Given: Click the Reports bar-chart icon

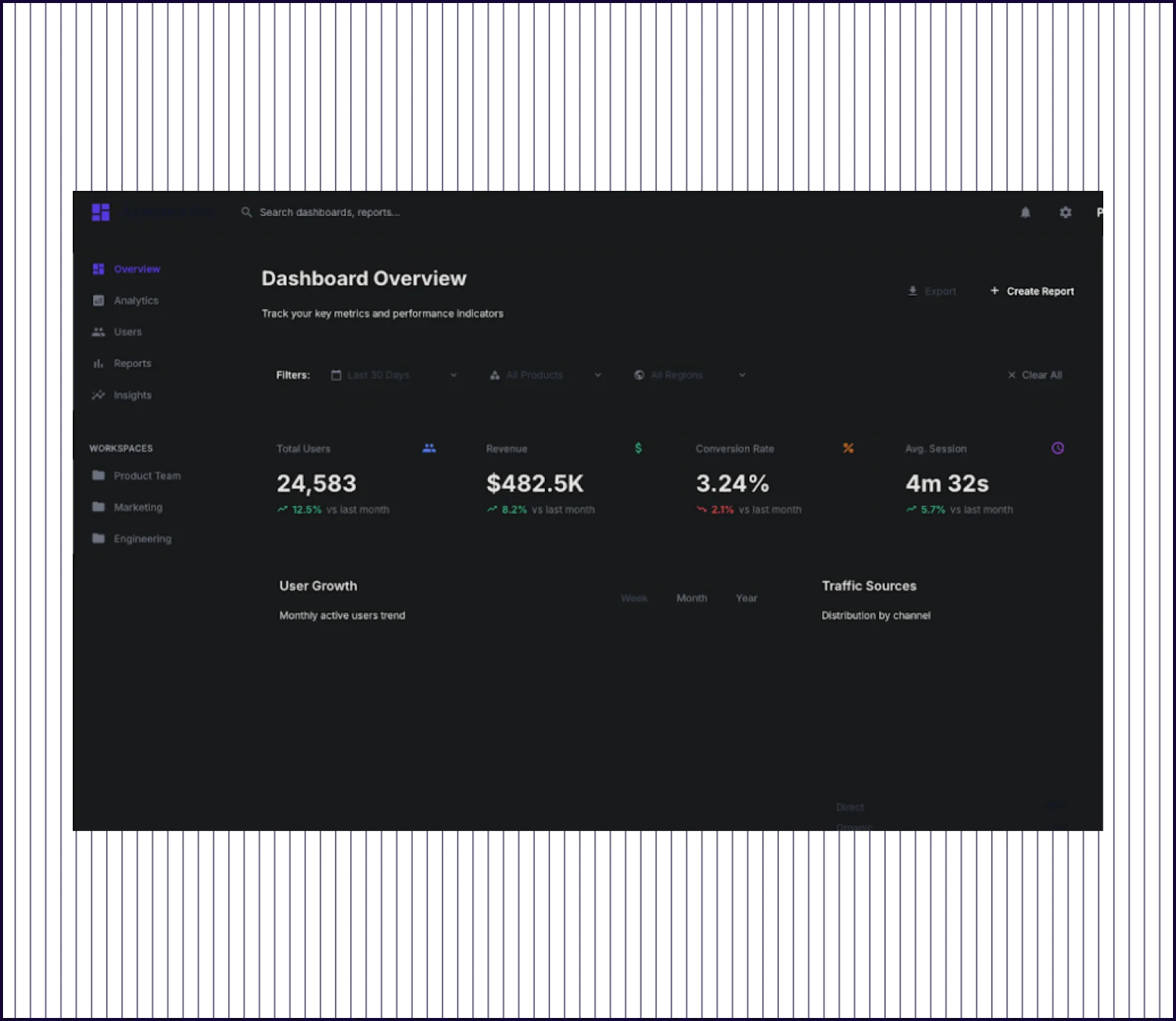Looking at the screenshot, I should tap(99, 363).
